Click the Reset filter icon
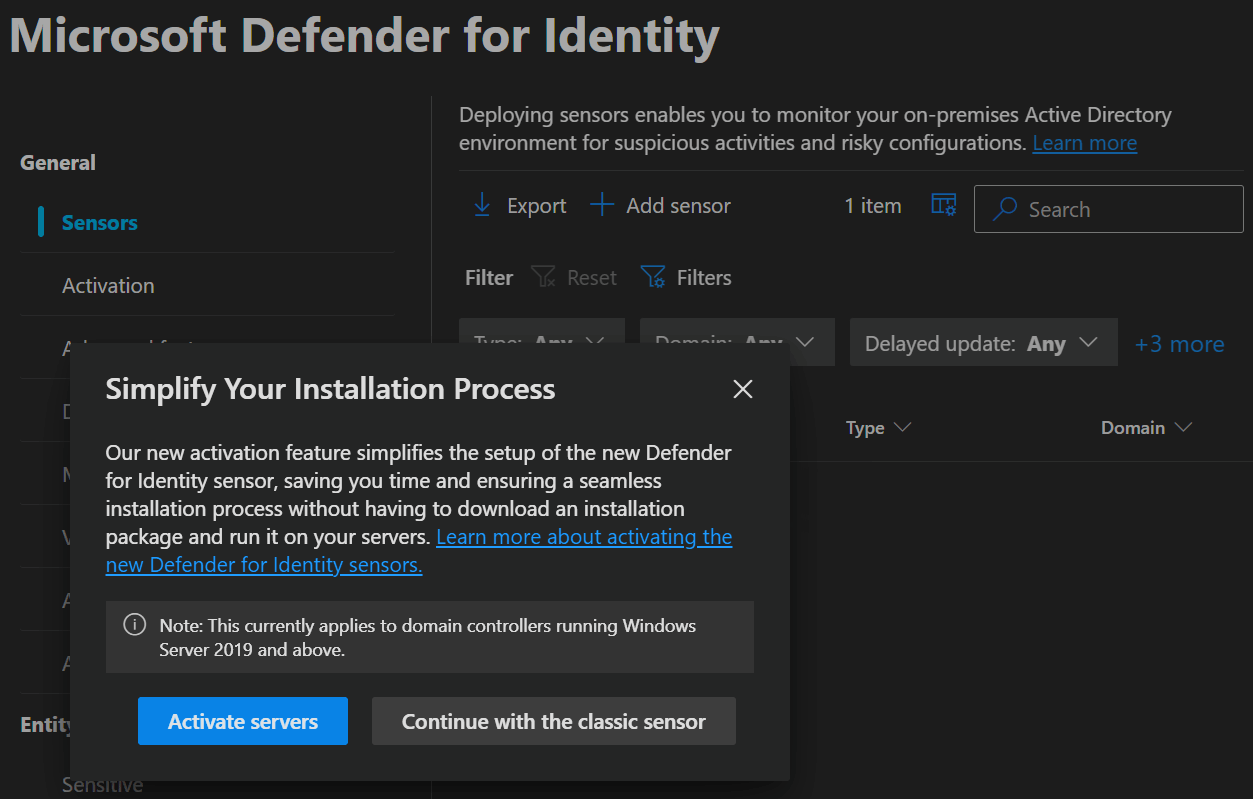This screenshot has height=799, width=1253. point(543,277)
